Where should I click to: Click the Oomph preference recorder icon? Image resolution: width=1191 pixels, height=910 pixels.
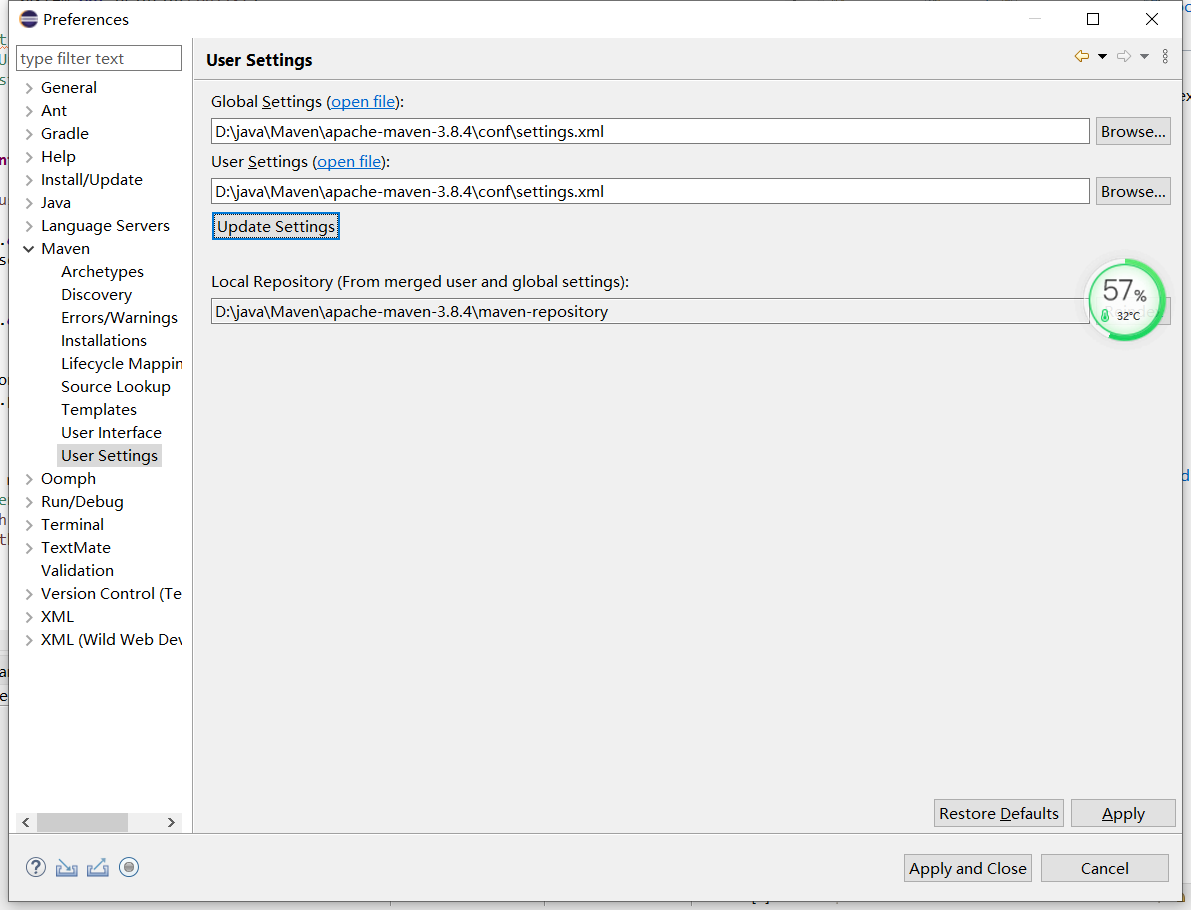click(x=129, y=867)
